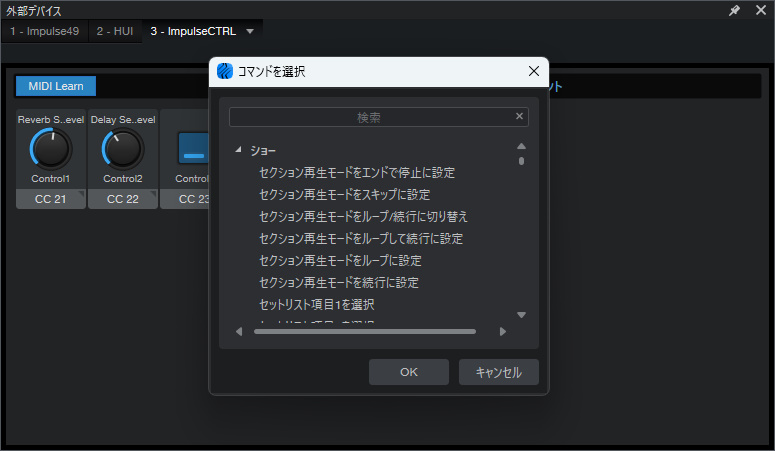
Task: Collapse the ショー category
Action: pyautogui.click(x=238, y=151)
